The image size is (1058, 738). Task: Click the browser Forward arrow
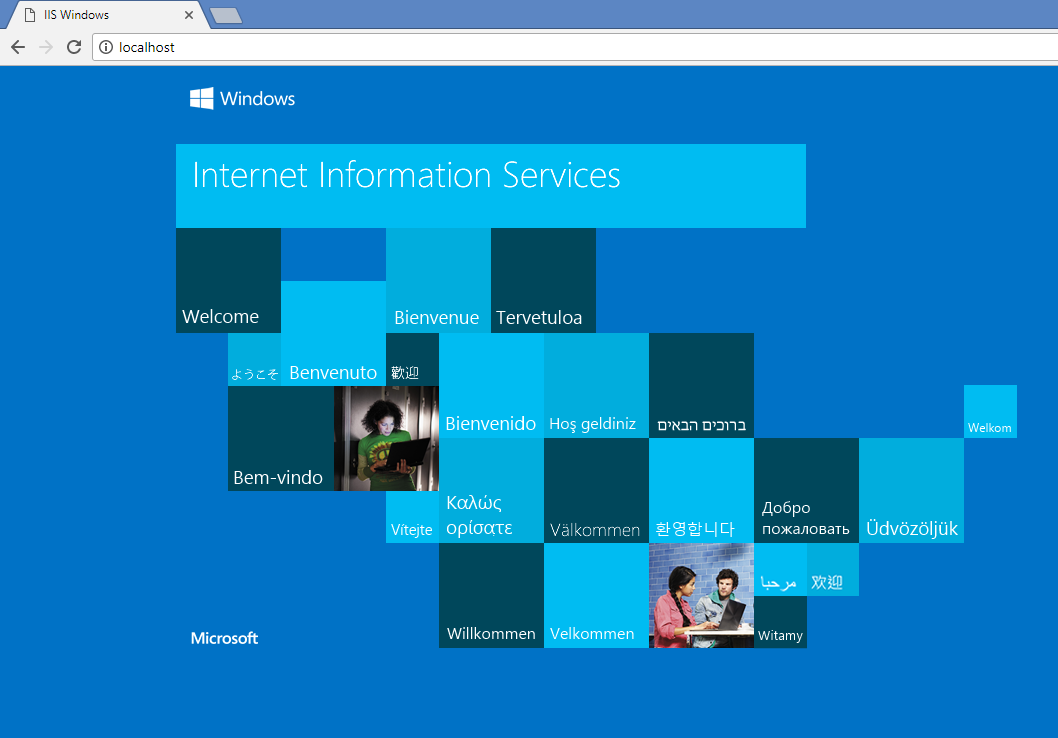pyautogui.click(x=46, y=47)
